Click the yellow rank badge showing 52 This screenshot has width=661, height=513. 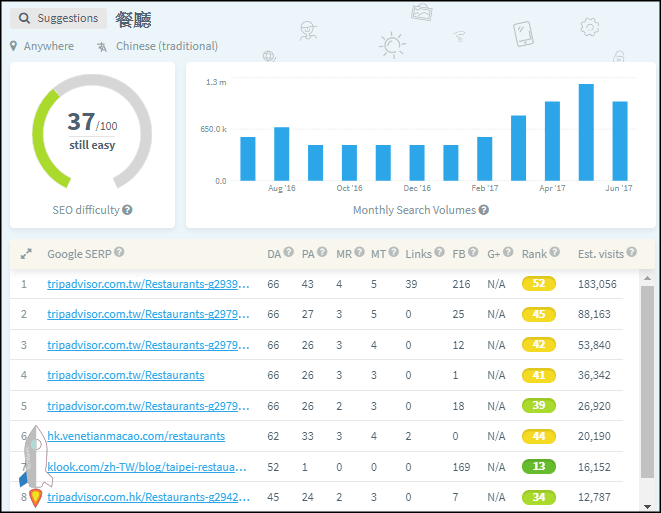[x=538, y=284]
